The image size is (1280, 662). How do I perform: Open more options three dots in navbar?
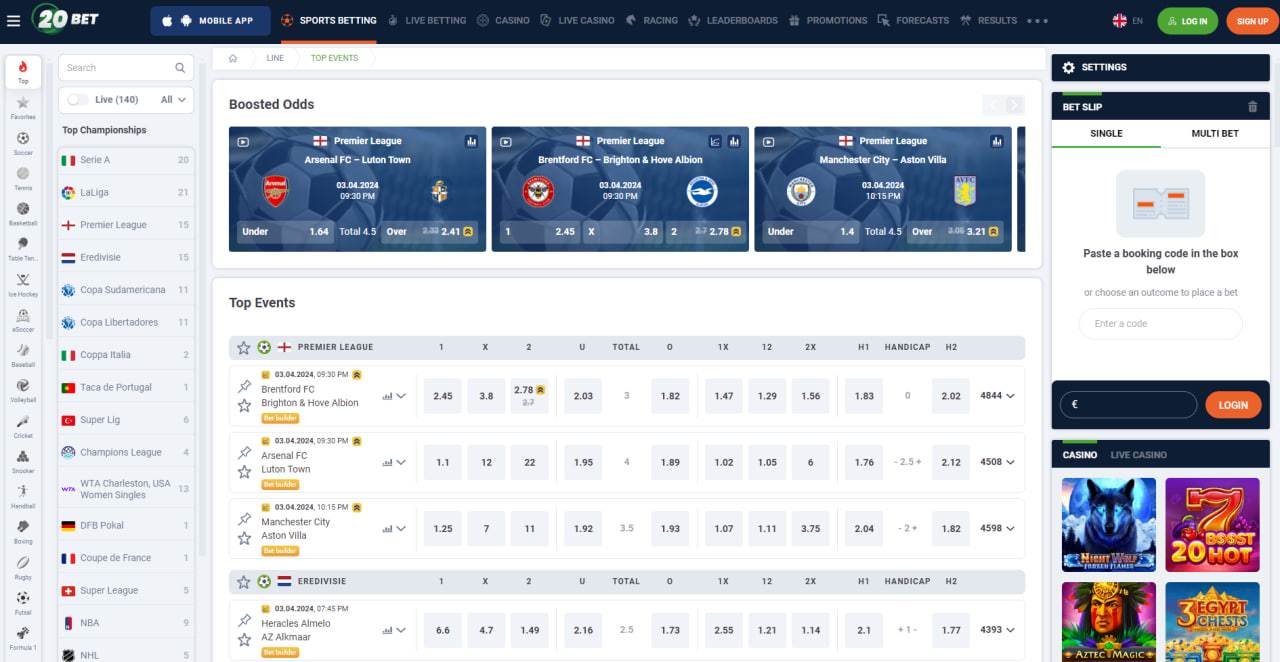tap(1037, 20)
